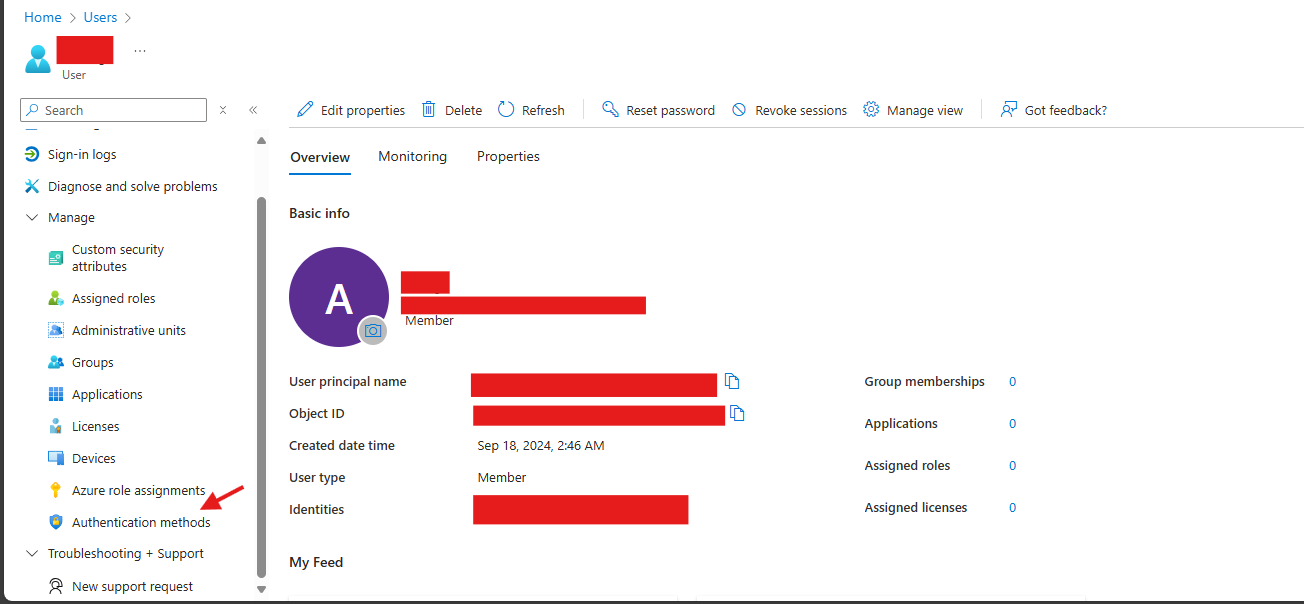Click the sidebar scrollbar thumb

coord(262,387)
